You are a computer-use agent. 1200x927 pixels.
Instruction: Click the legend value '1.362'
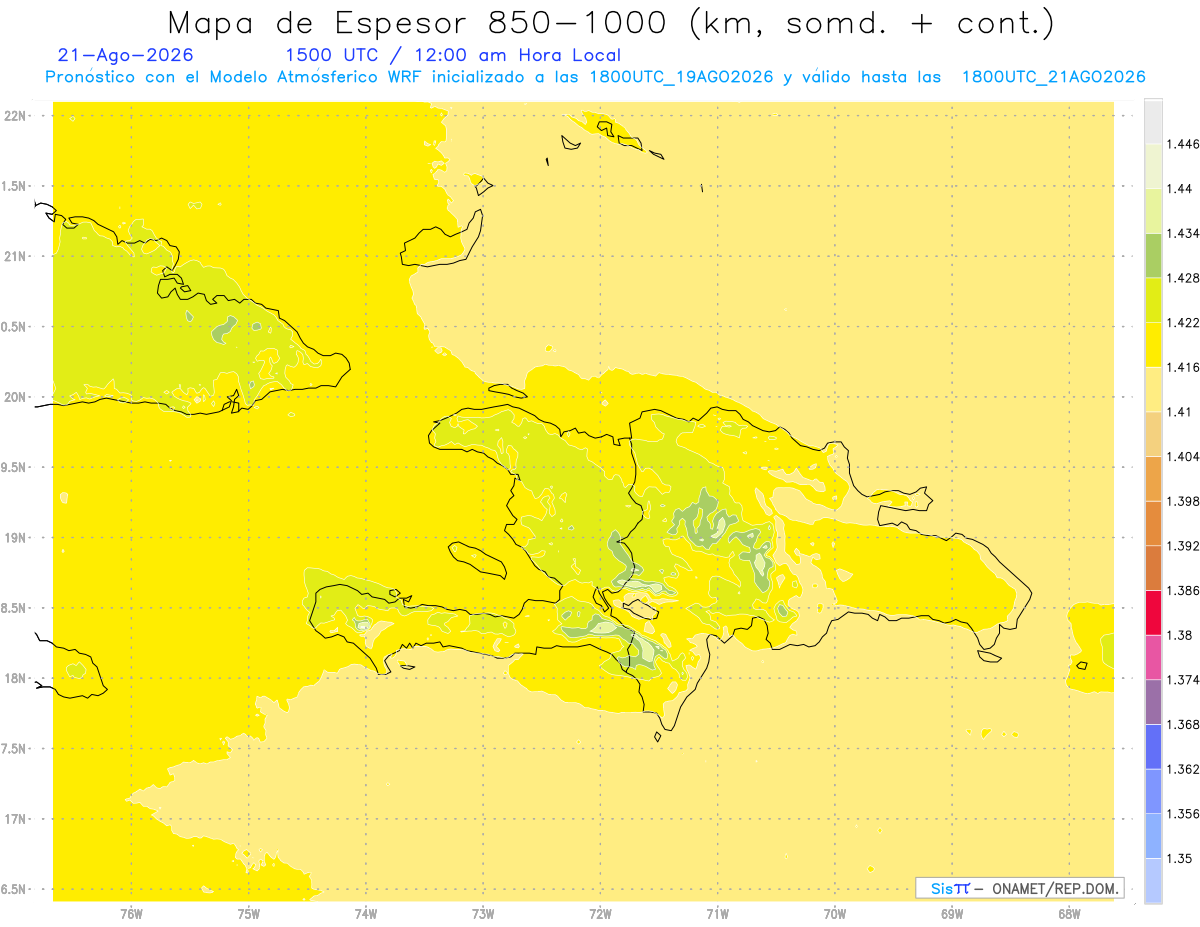(x=1183, y=769)
